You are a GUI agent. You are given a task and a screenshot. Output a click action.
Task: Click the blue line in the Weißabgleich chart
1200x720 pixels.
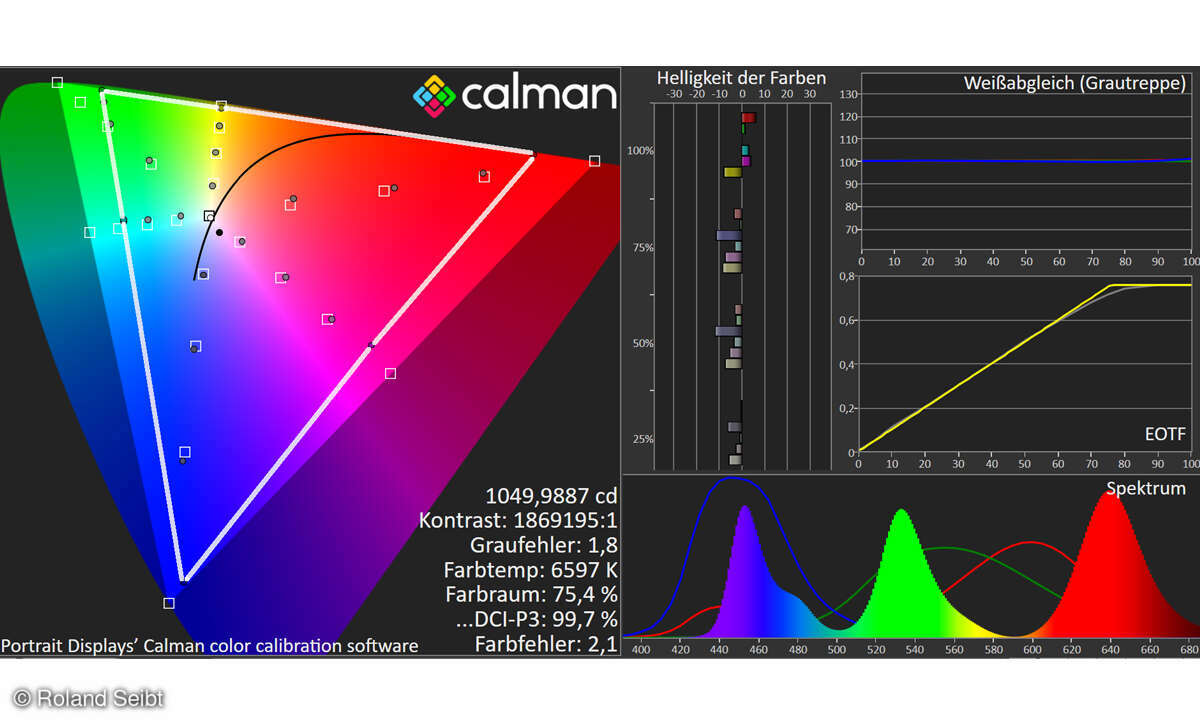[x=1026, y=160]
